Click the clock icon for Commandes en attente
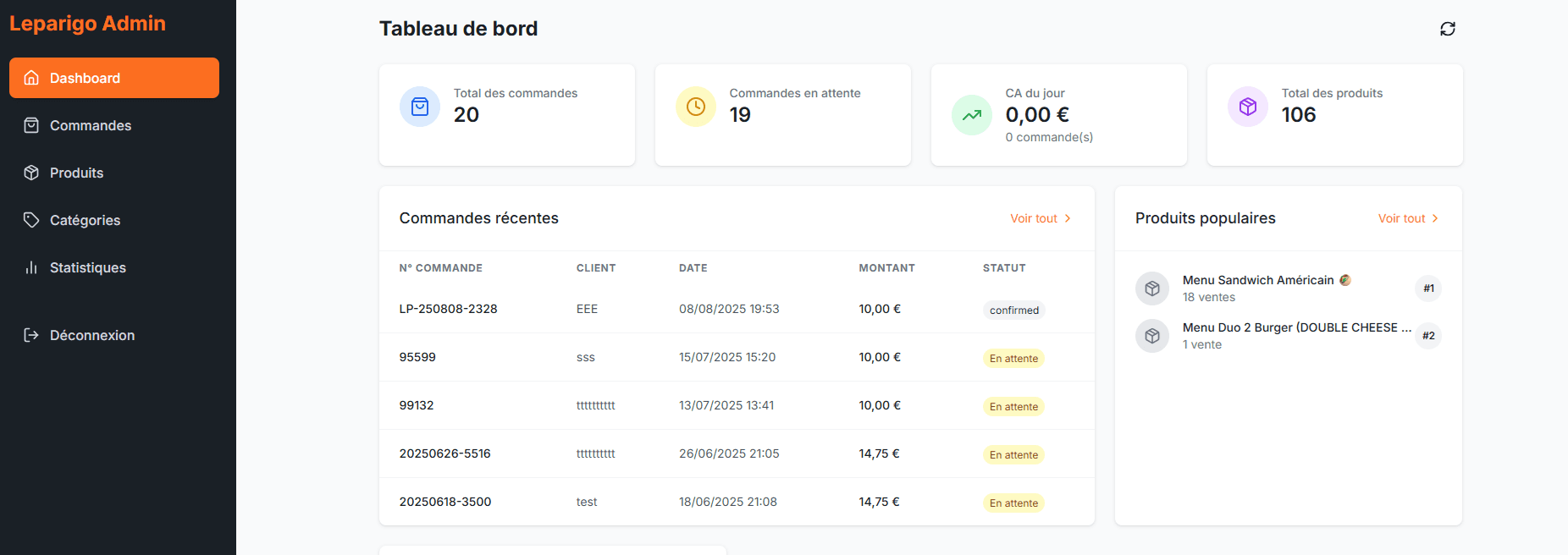Image resolution: width=1568 pixels, height=555 pixels. click(696, 107)
